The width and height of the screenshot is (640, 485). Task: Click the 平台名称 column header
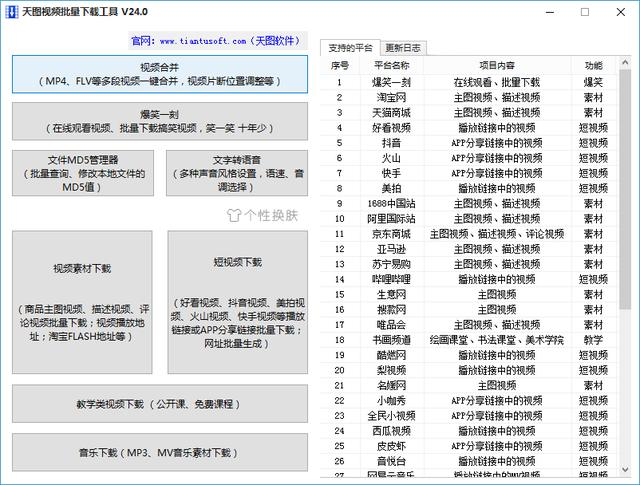click(391, 65)
